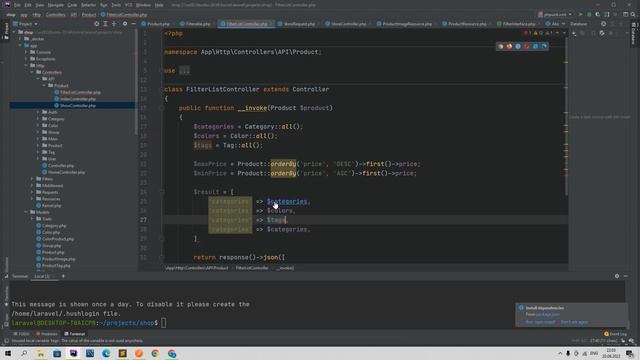The height and width of the screenshot is (360, 640).
Task: Open Windows taskbar search
Action: click(x=24, y=353)
